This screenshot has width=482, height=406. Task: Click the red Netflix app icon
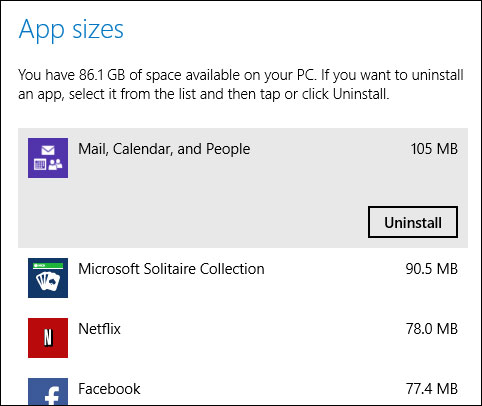coord(48,338)
